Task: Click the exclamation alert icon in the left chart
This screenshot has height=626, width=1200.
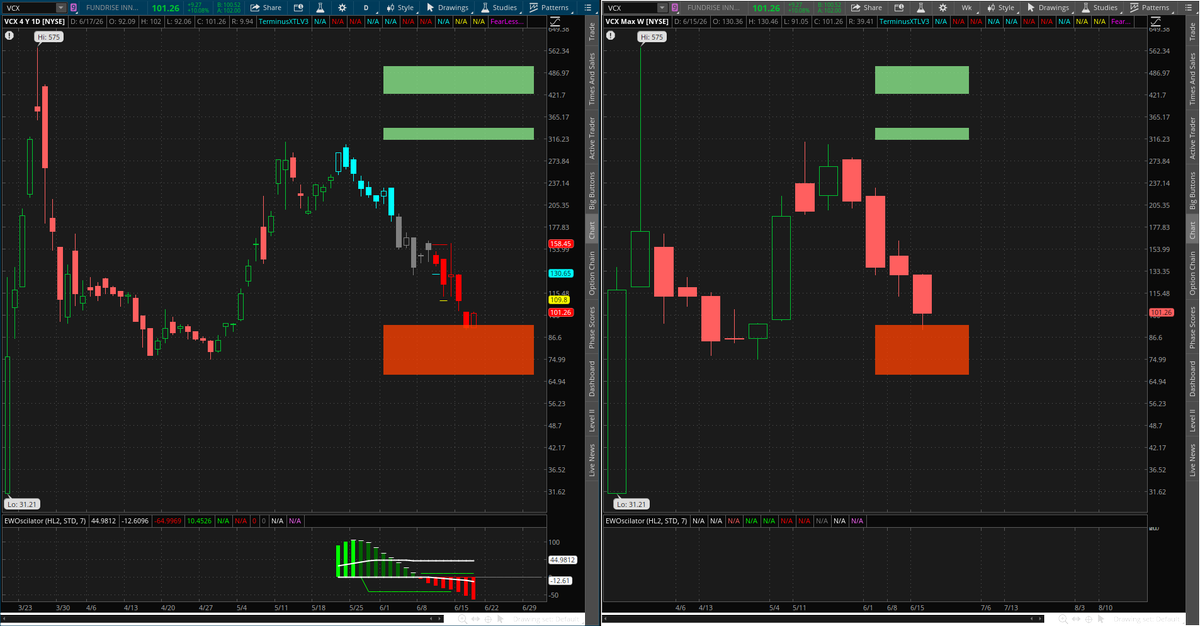Action: click(x=9, y=35)
